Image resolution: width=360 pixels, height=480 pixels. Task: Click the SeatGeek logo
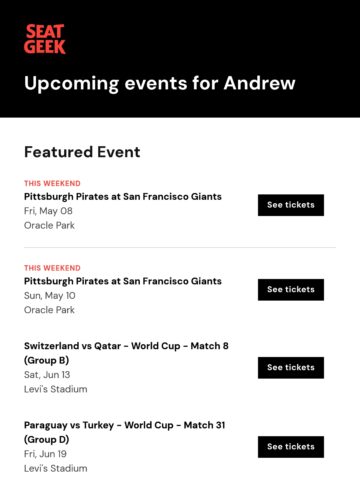[x=45, y=39]
